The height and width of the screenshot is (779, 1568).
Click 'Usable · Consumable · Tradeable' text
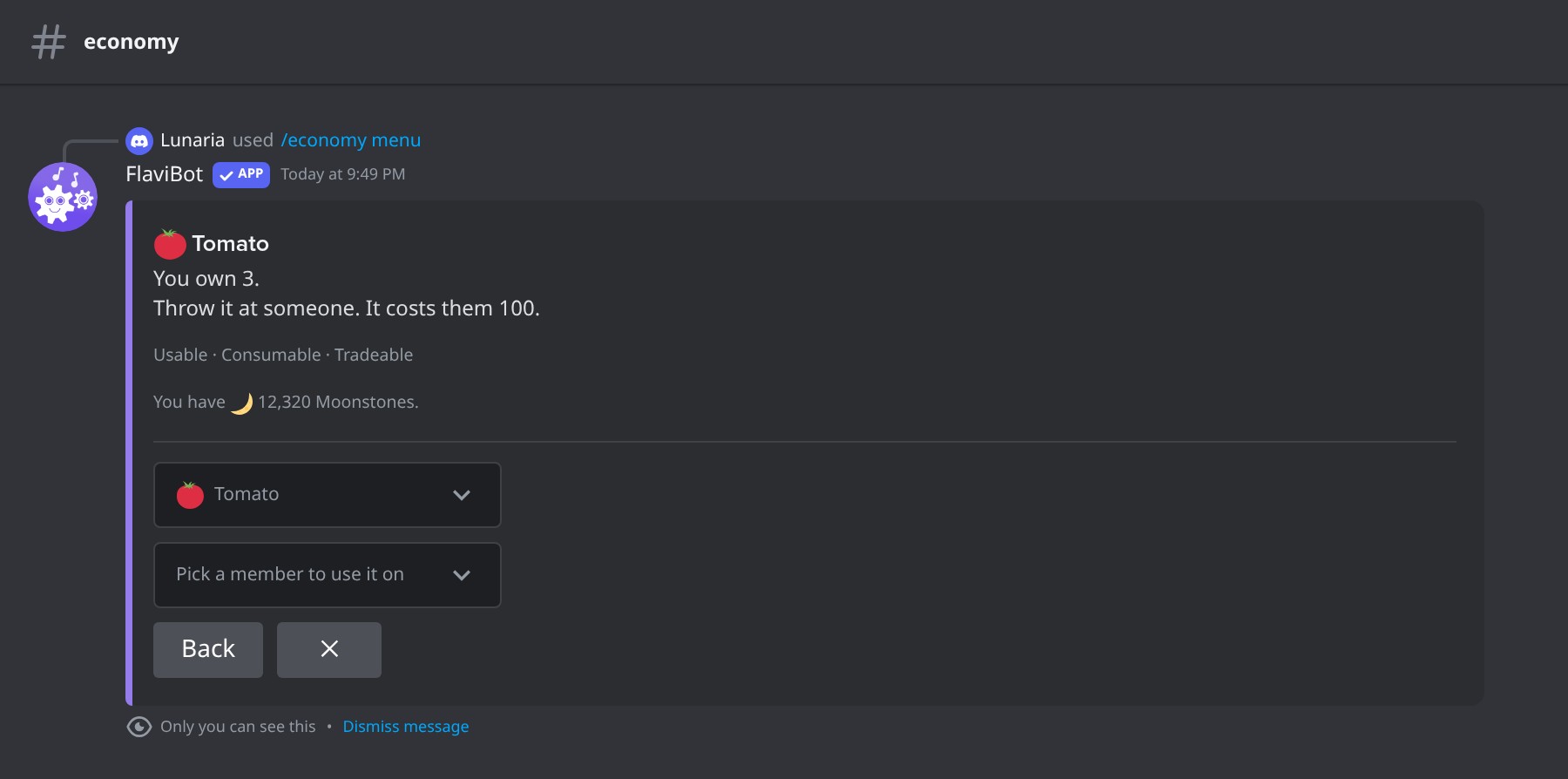(x=283, y=356)
